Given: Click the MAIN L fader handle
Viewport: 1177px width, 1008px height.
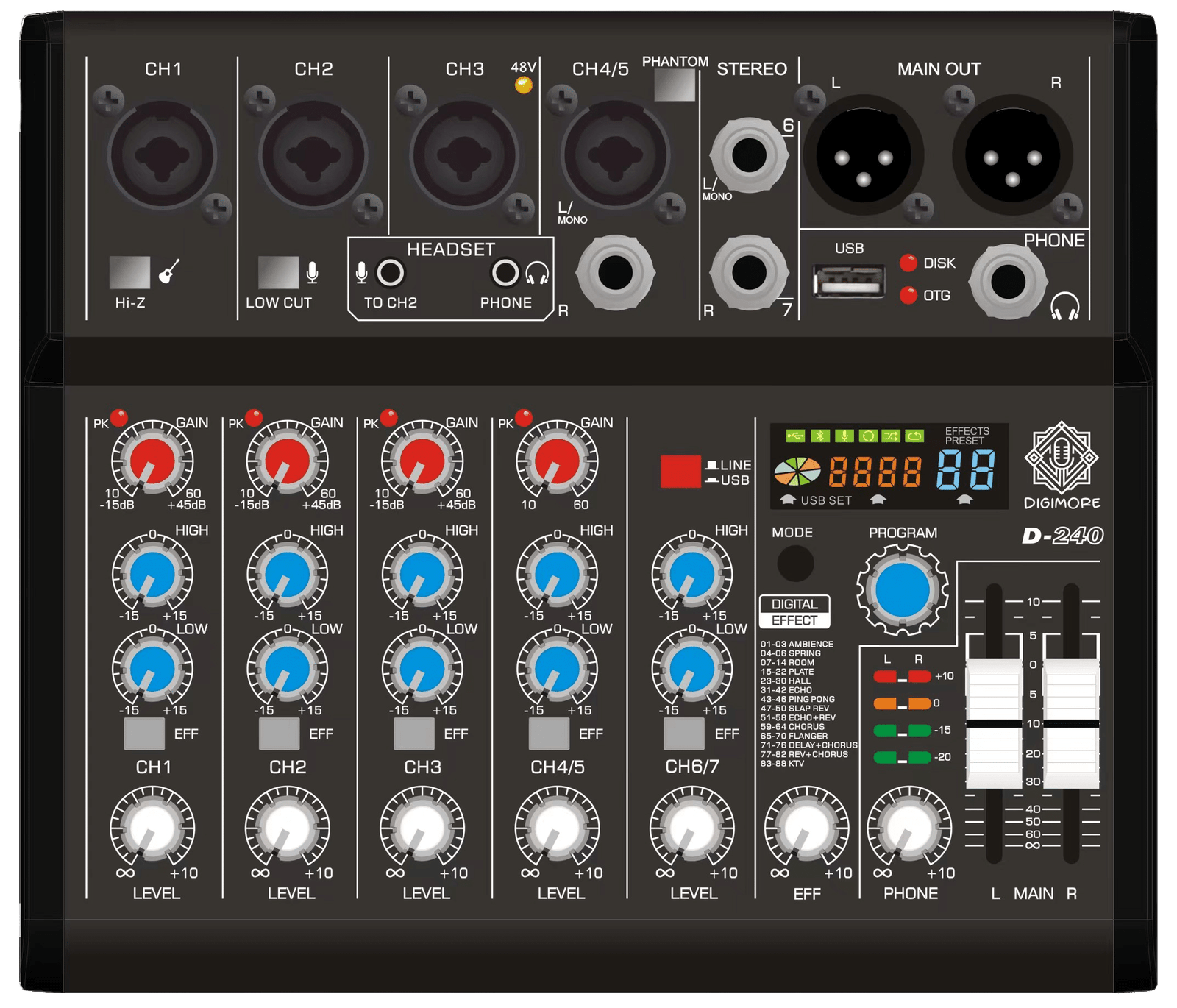Looking at the screenshot, I should [x=994, y=723].
